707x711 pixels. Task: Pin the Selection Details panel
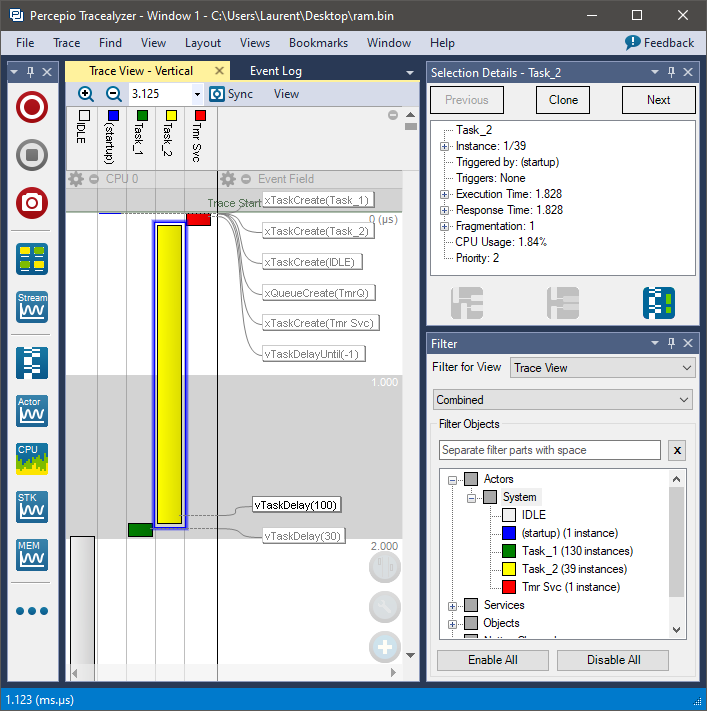672,72
